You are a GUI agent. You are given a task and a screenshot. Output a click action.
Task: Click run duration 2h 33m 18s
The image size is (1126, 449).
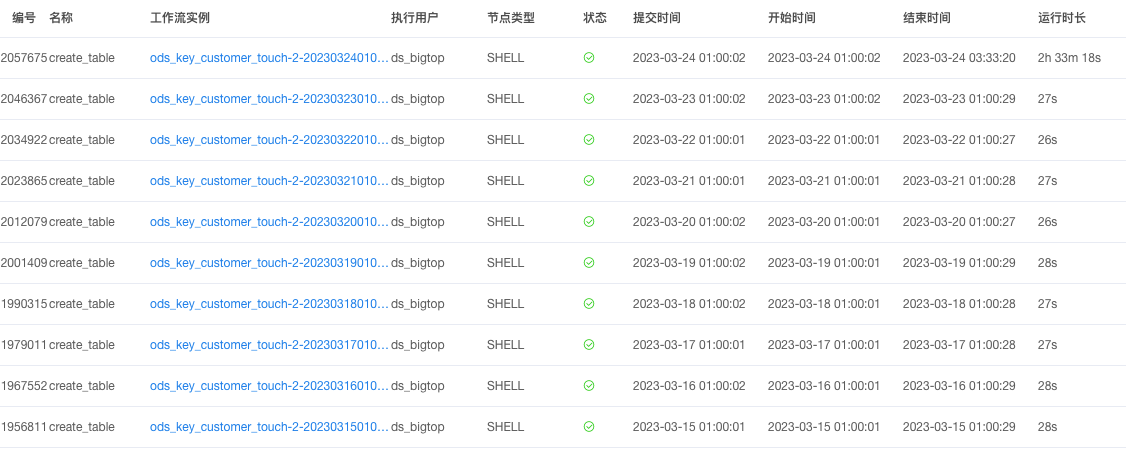(1069, 58)
